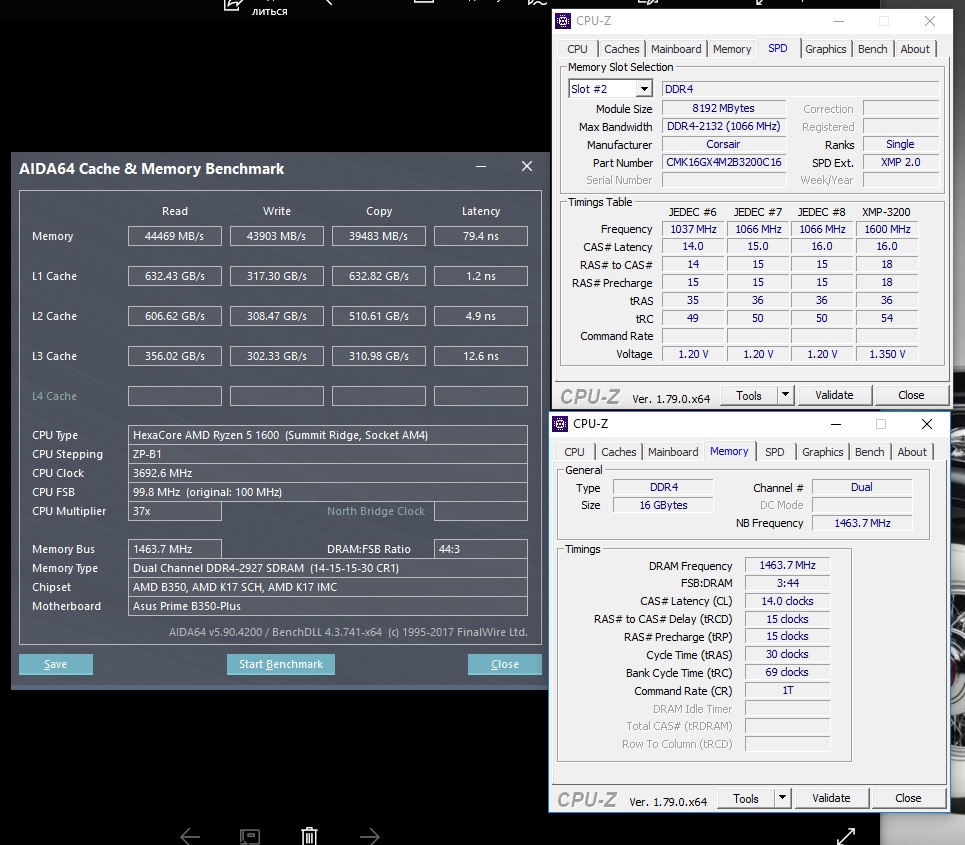Open Graphics tab in upper CPU-Z window
The image size is (965, 845).
coord(825,49)
